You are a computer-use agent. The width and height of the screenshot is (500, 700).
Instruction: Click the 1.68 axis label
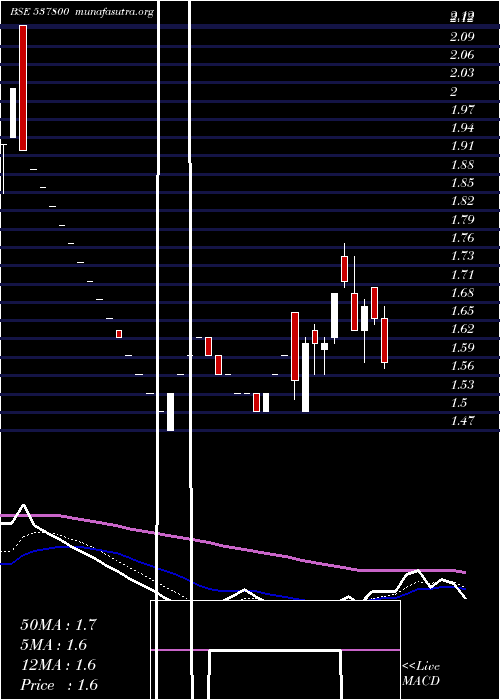click(x=462, y=292)
